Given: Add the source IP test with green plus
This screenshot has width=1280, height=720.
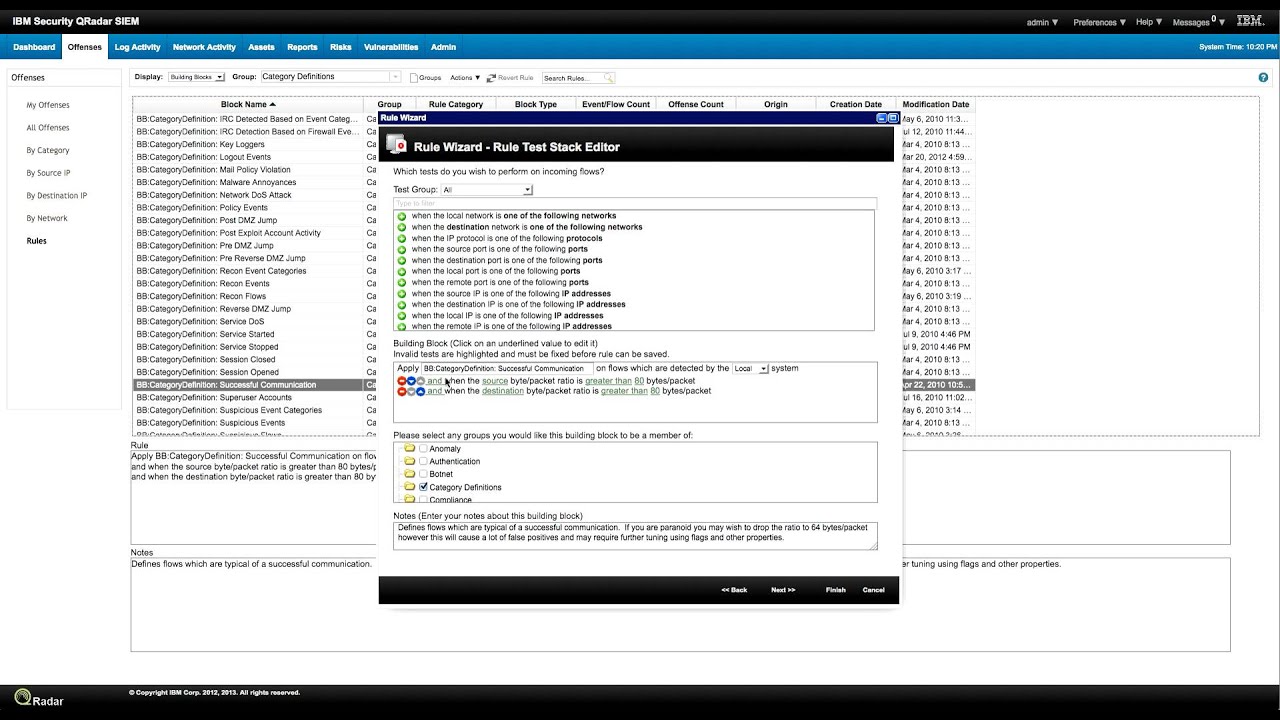Looking at the screenshot, I should pos(402,294).
